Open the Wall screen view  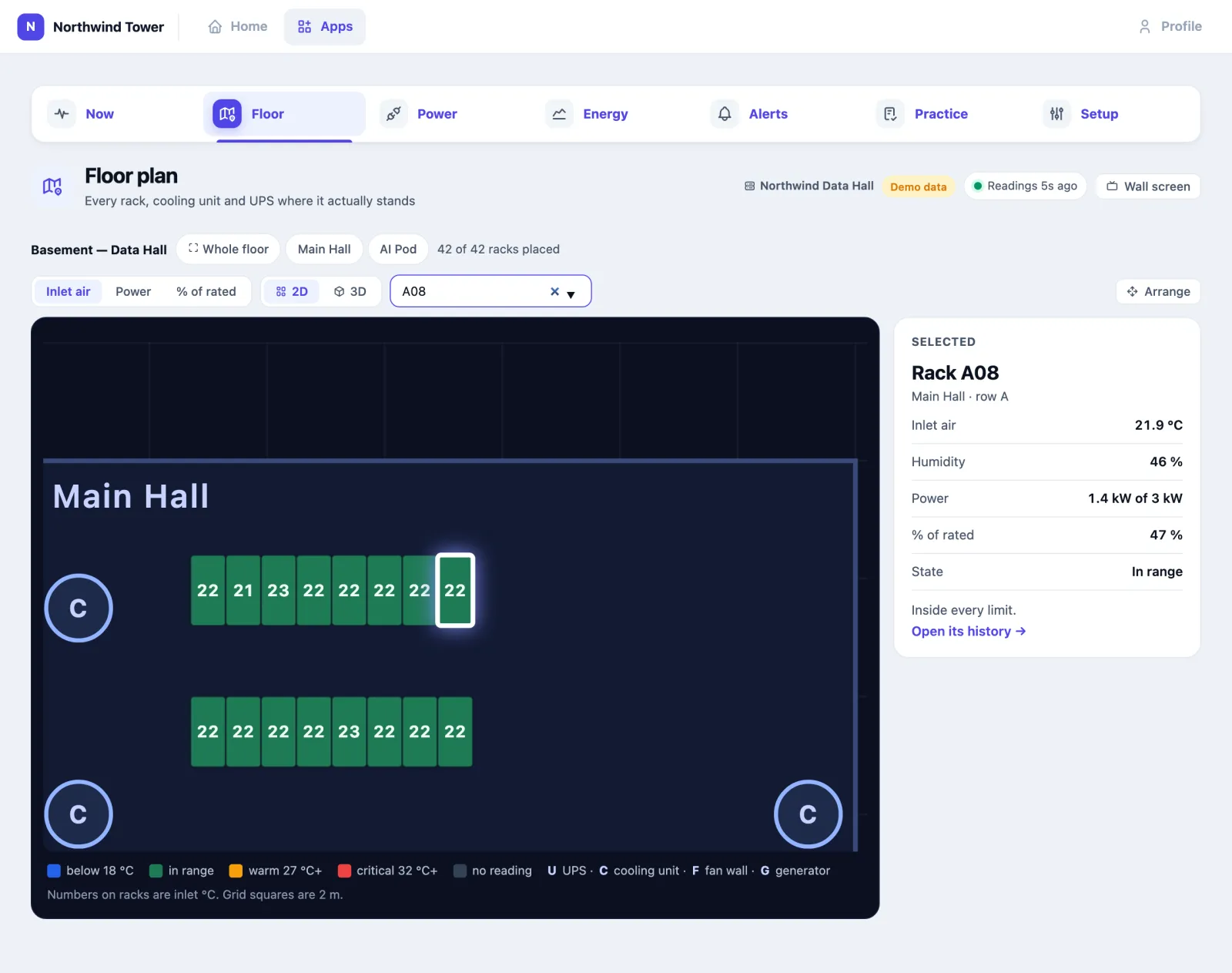pyautogui.click(x=1148, y=186)
